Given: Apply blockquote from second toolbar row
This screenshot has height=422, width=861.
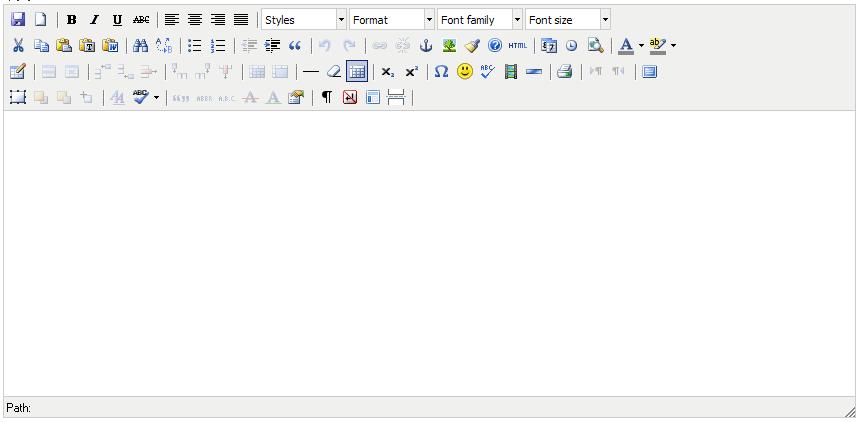Looking at the screenshot, I should click(x=295, y=46).
